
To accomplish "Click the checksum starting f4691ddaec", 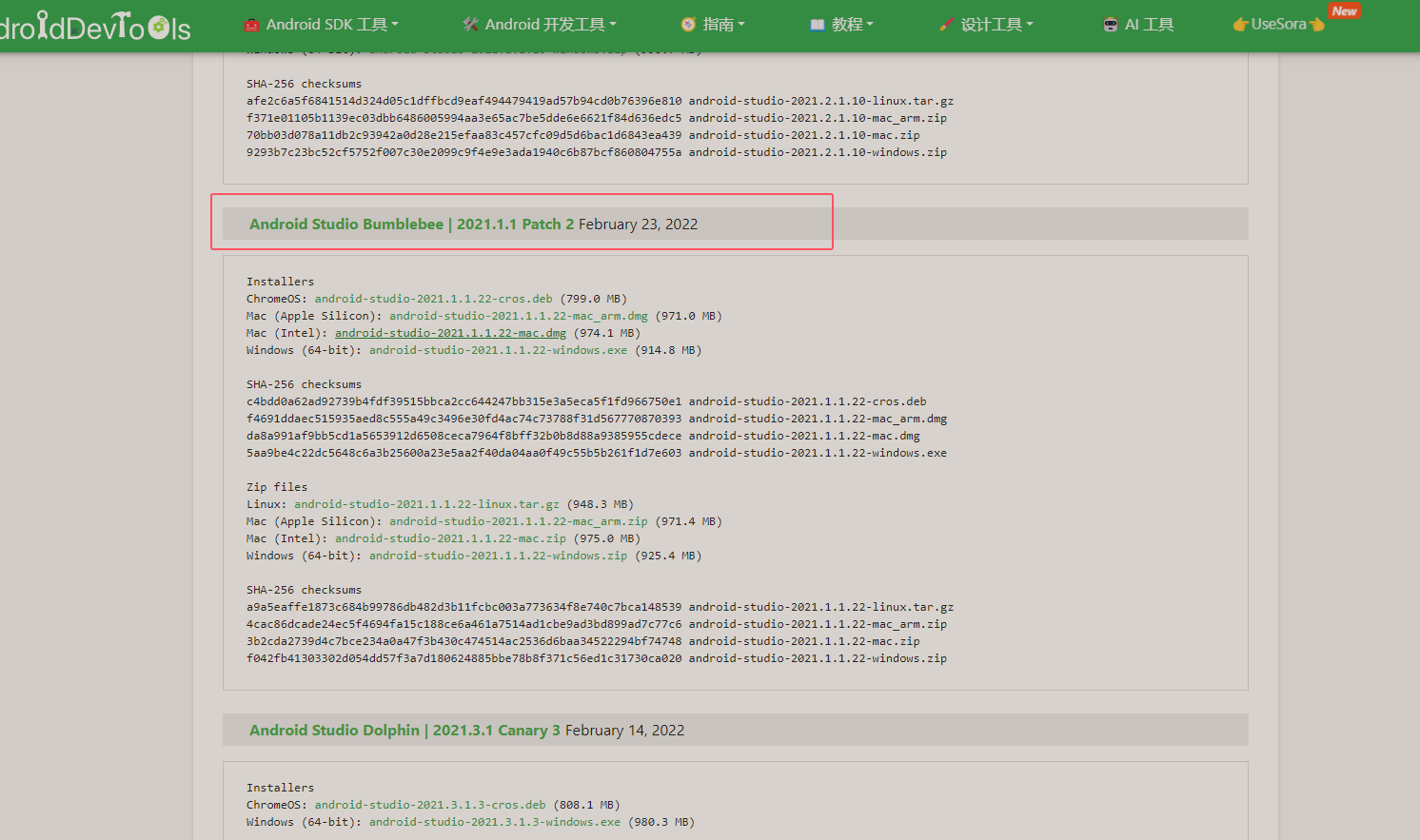I will click(464, 419).
